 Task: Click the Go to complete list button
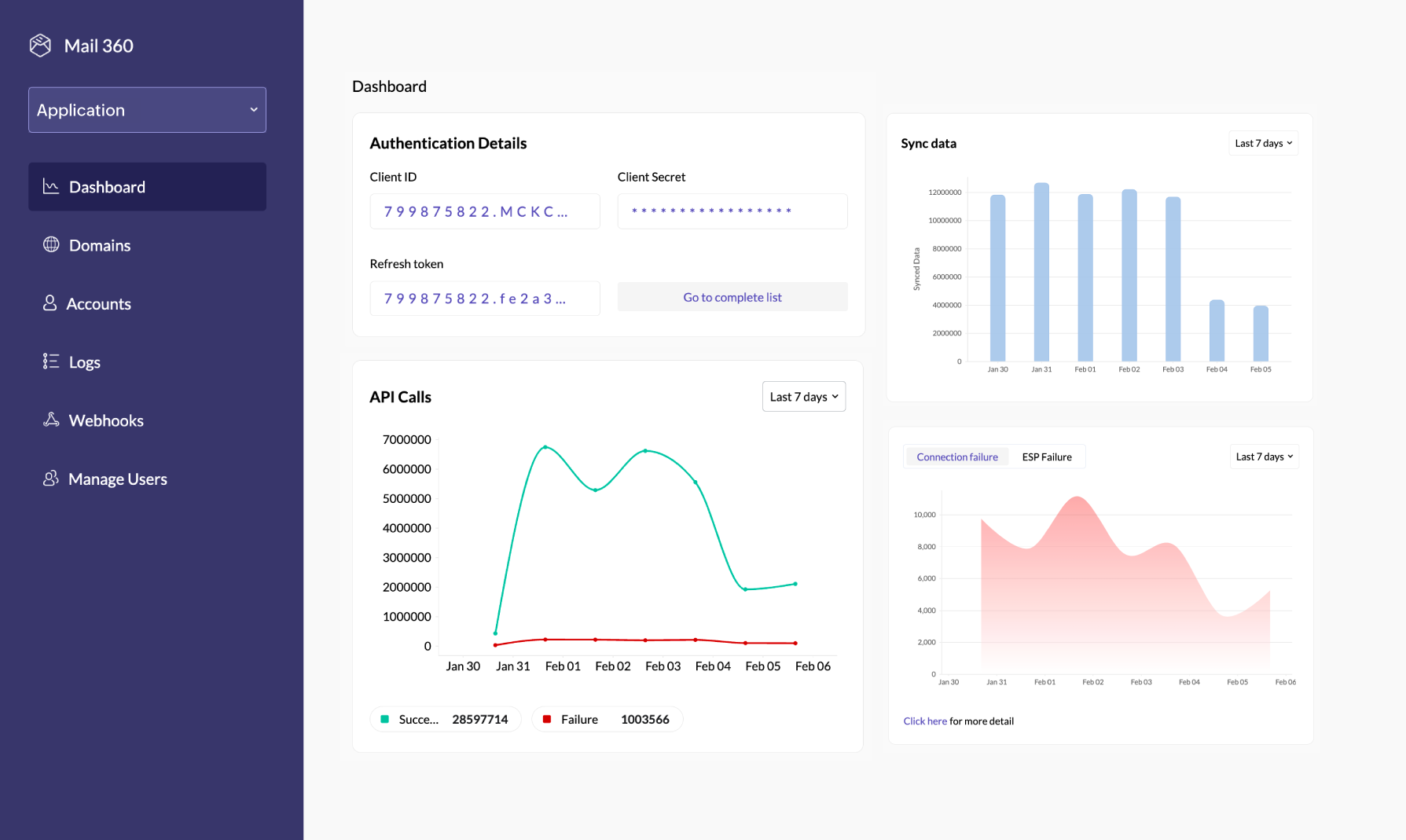(732, 296)
